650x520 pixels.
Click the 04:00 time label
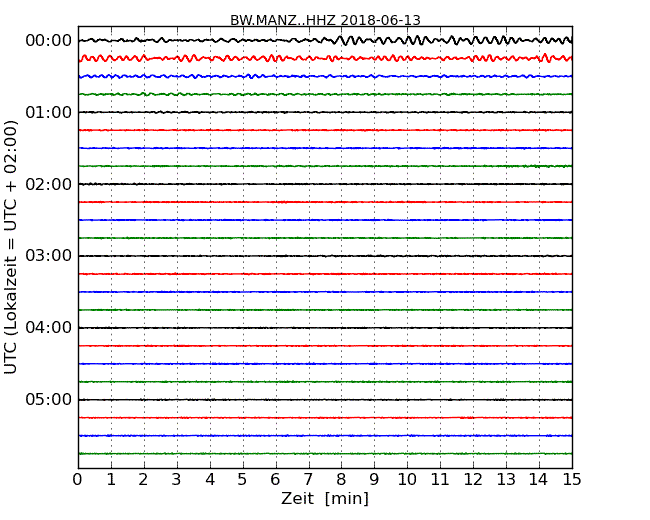point(49,328)
